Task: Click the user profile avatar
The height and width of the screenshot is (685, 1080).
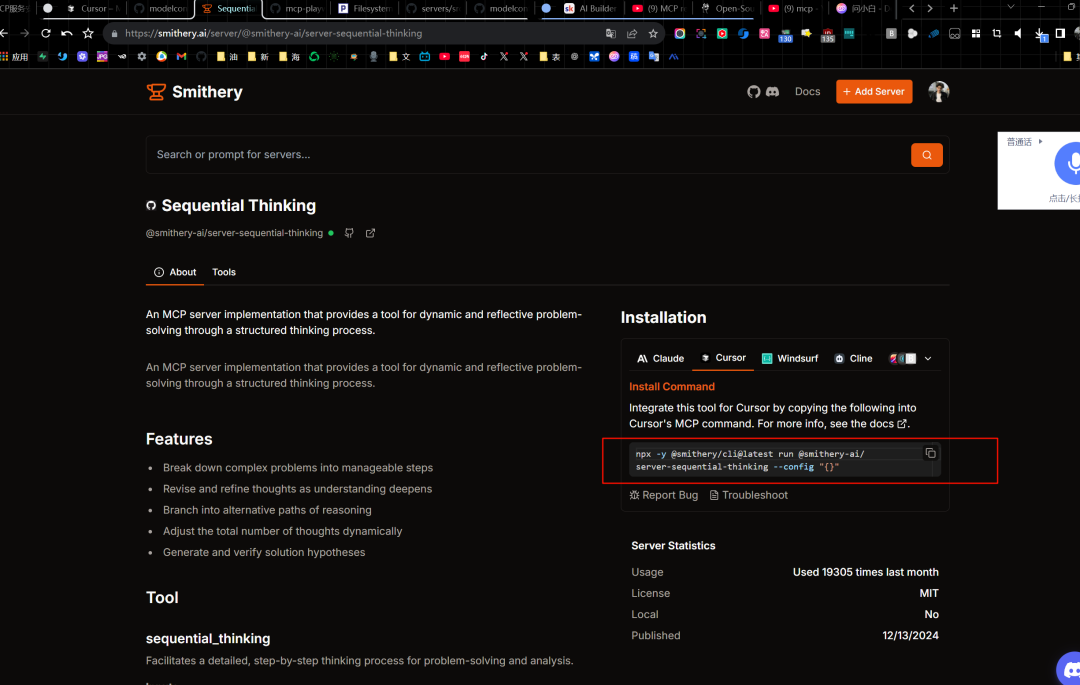Action: click(938, 92)
